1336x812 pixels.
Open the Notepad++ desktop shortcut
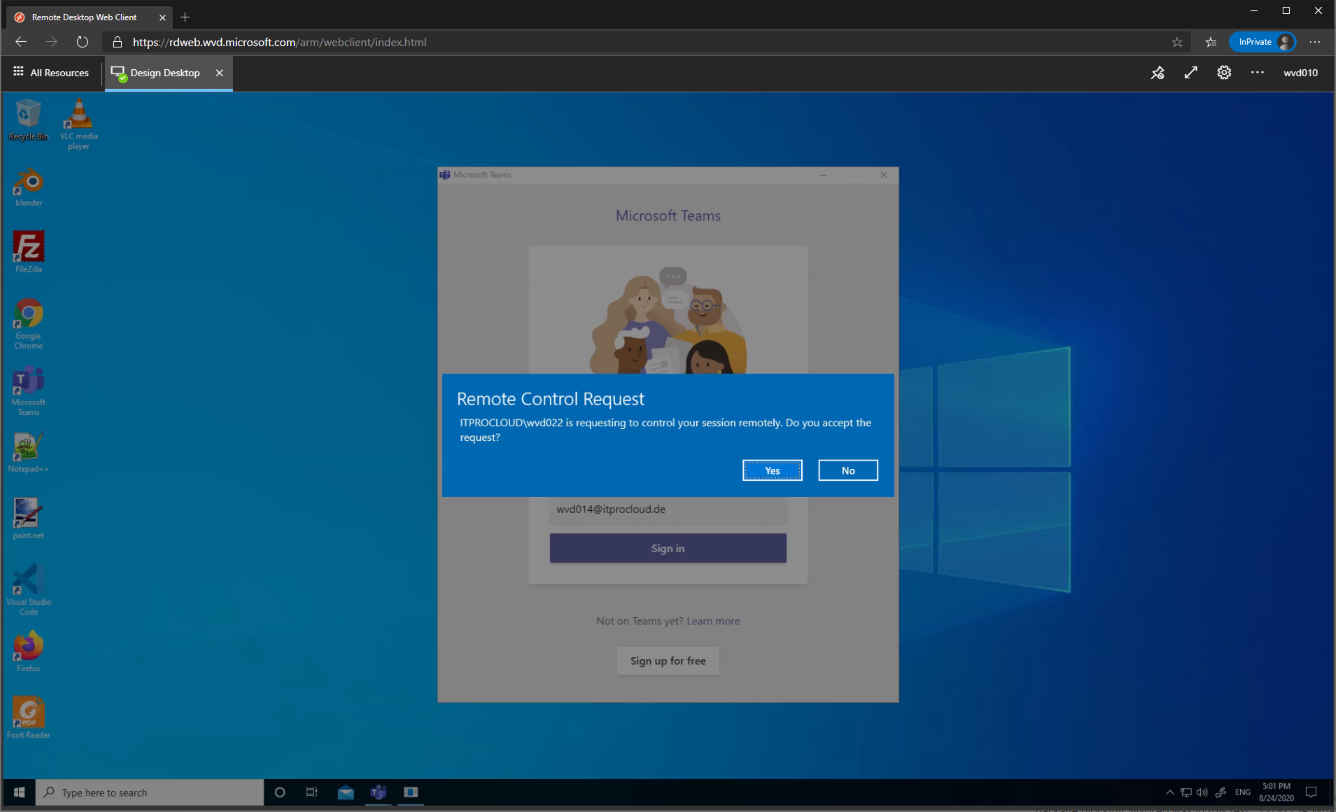pos(28,453)
